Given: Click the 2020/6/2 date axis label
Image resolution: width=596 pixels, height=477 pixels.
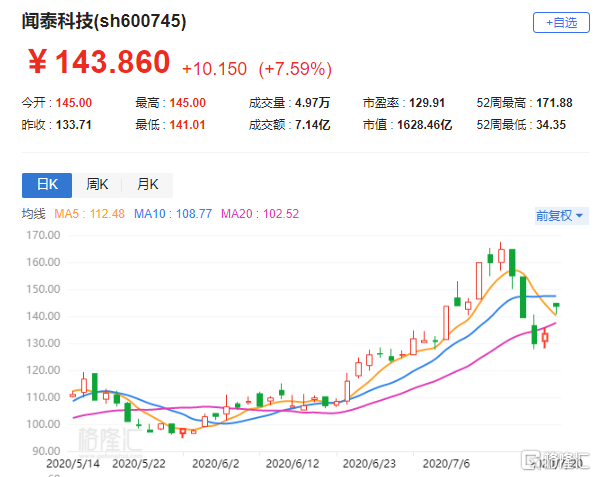Looking at the screenshot, I should coord(216,464).
